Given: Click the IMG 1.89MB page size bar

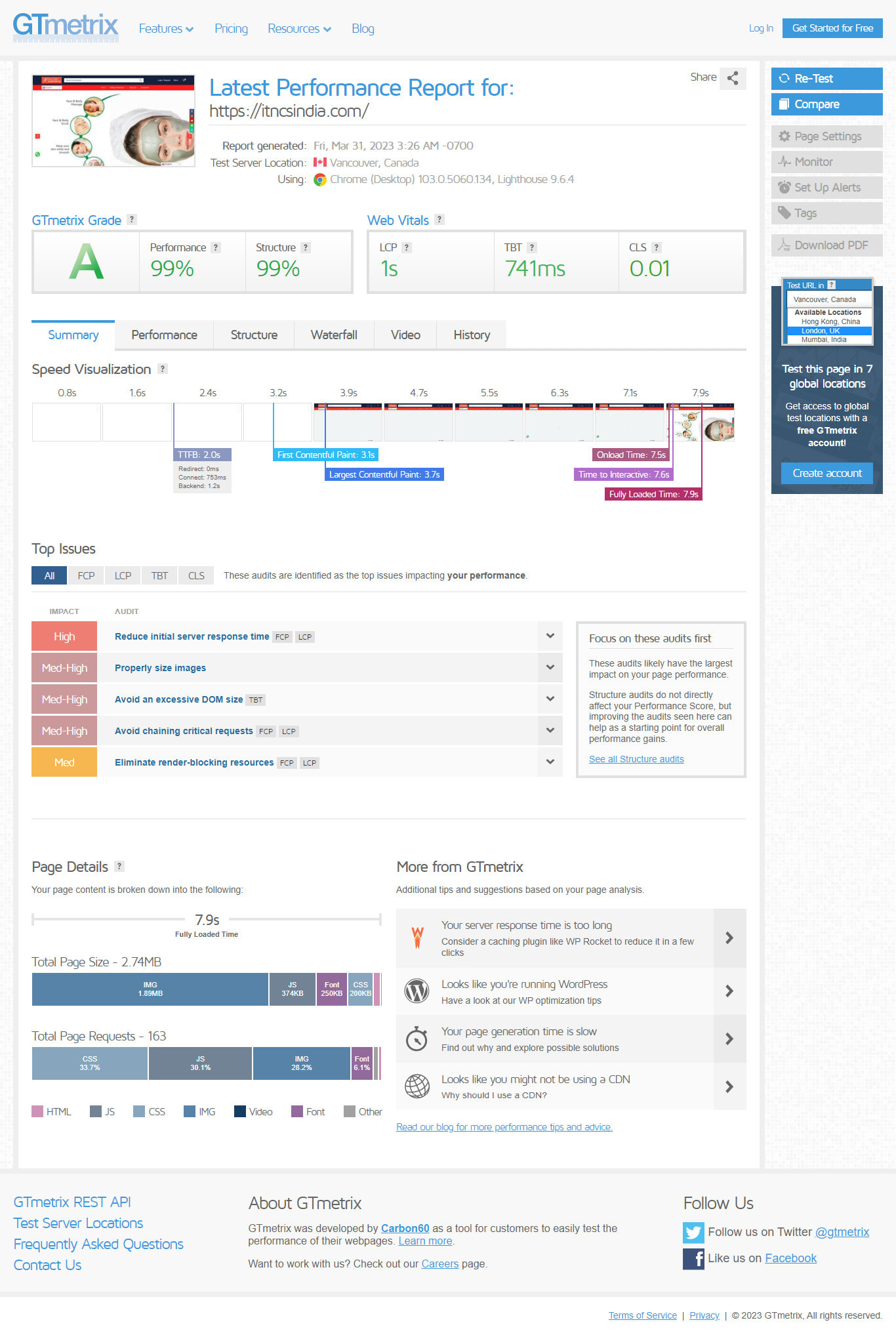Looking at the screenshot, I should click(150, 989).
